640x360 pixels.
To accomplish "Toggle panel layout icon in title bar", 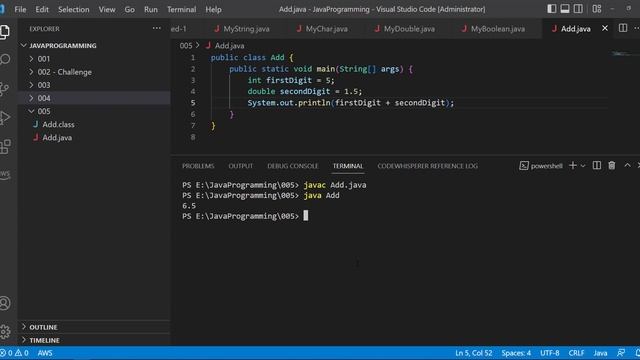I will coord(565,9).
